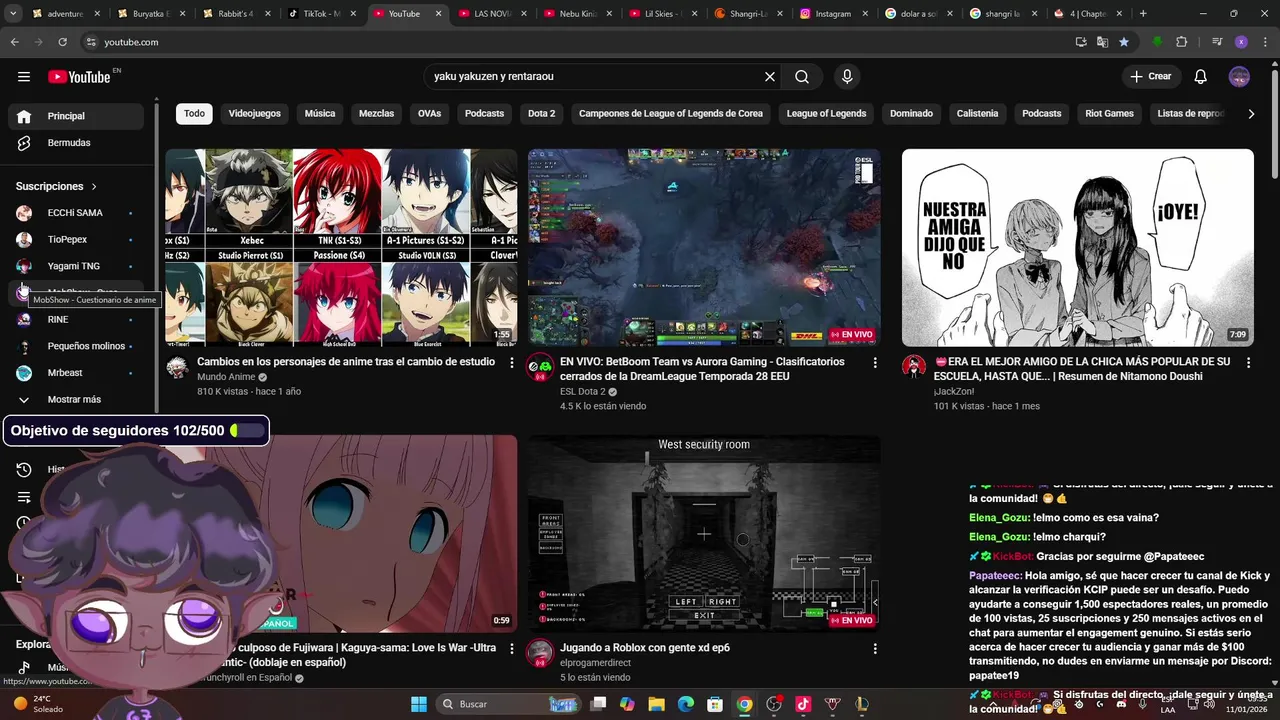Open the account avatar menu
This screenshot has width=1280, height=720.
pos(1239,77)
